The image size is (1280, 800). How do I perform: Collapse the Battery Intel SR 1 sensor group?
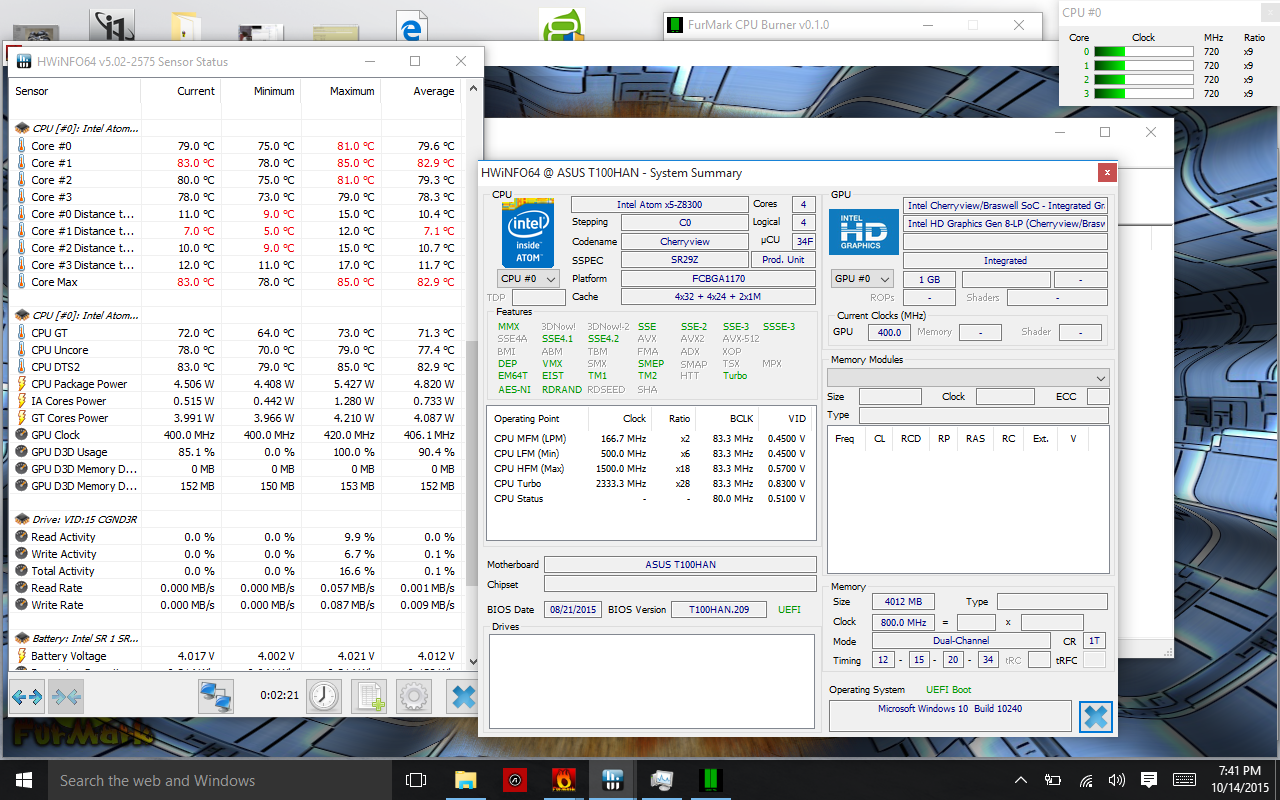point(22,638)
